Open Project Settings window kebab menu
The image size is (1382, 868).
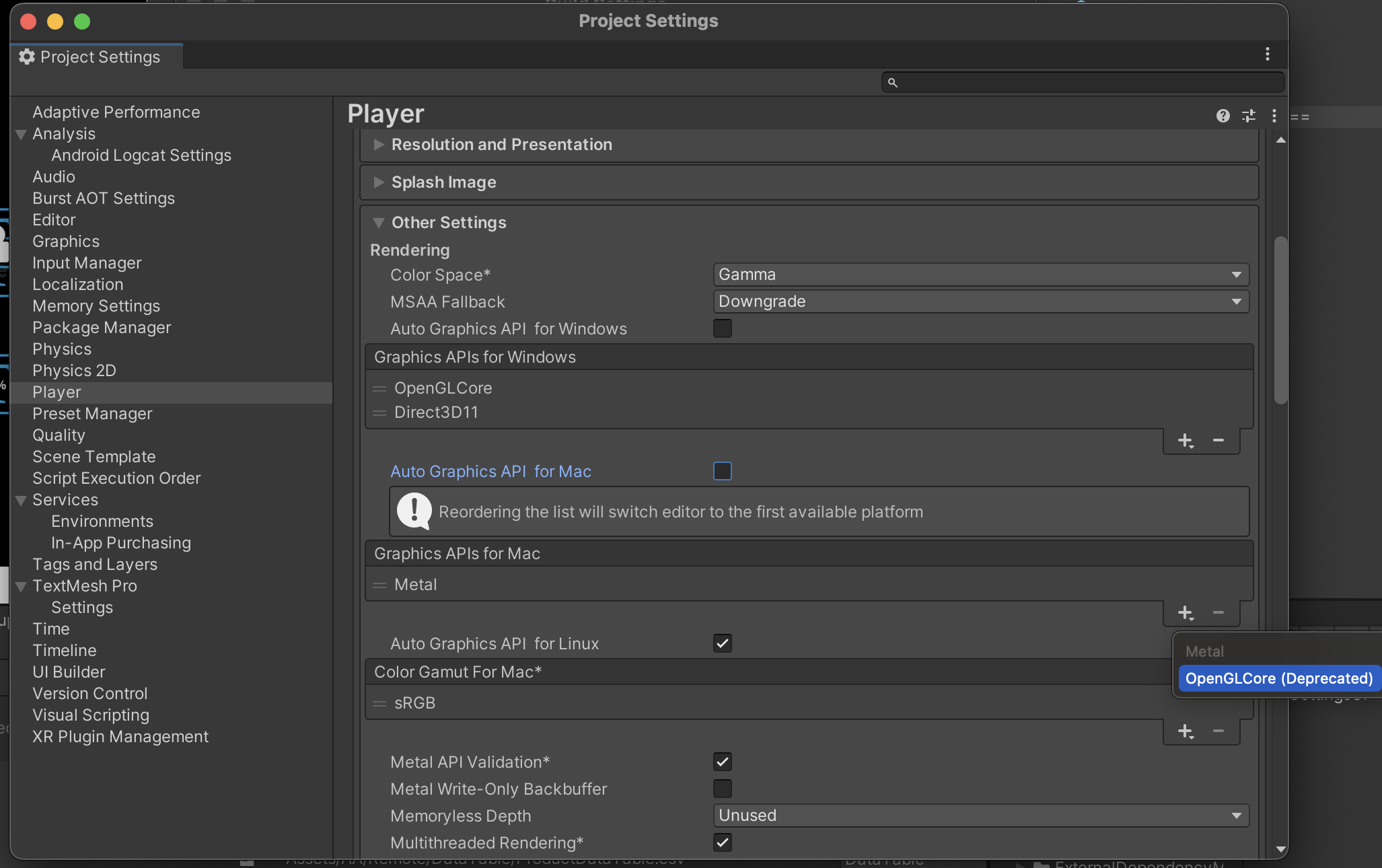pyautogui.click(x=1268, y=54)
